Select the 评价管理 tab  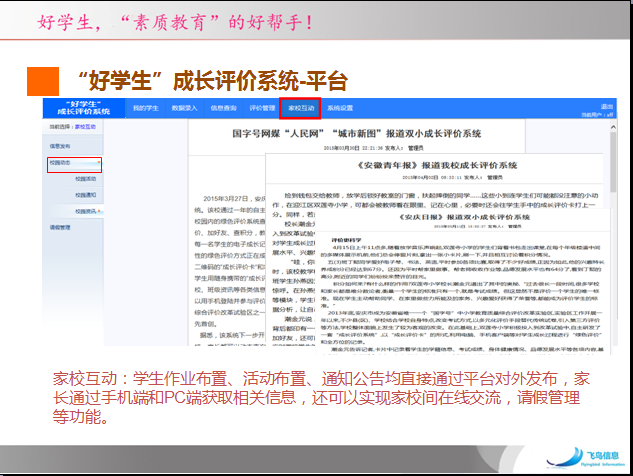pyautogui.click(x=262, y=107)
